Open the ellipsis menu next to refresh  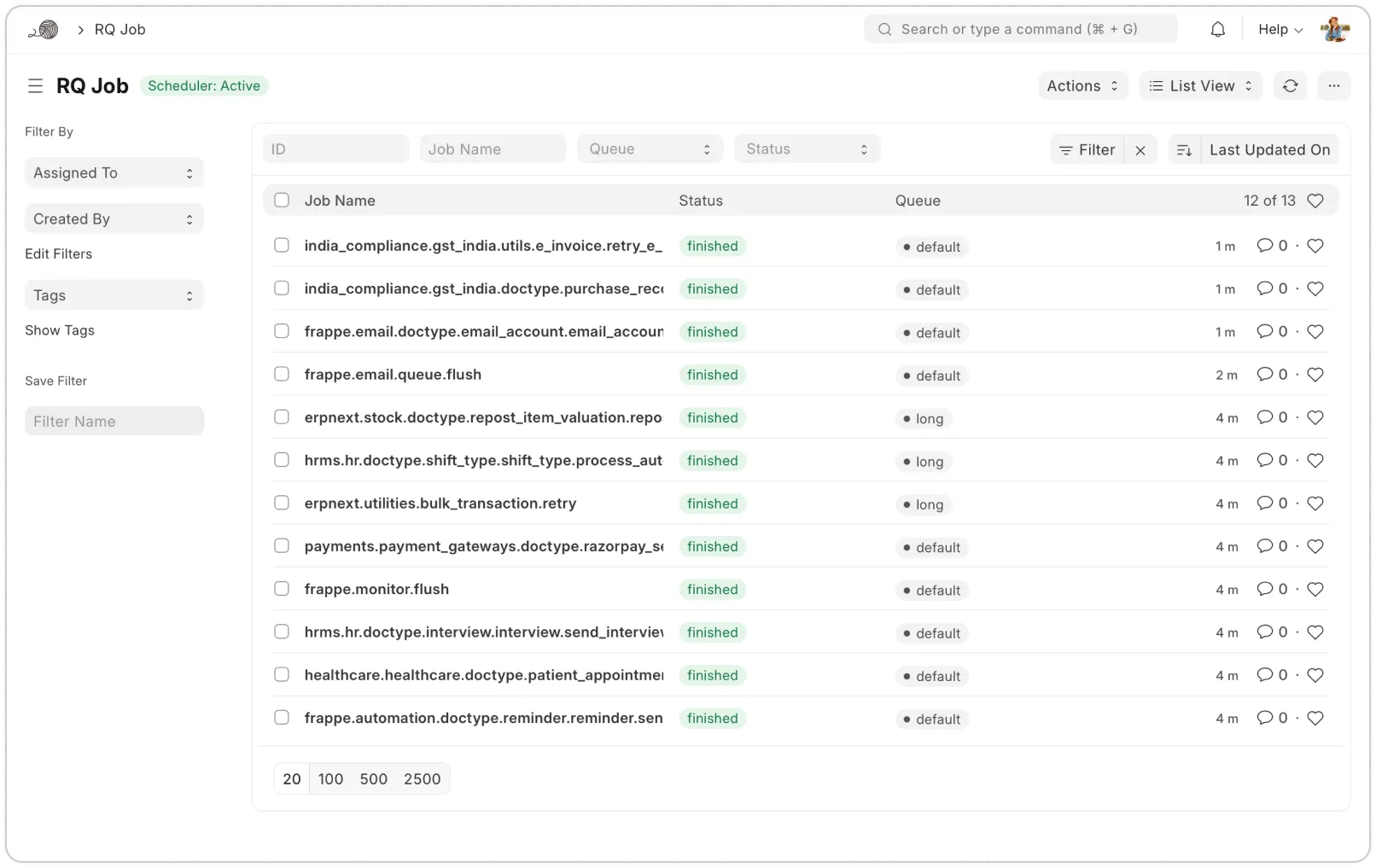coord(1334,85)
